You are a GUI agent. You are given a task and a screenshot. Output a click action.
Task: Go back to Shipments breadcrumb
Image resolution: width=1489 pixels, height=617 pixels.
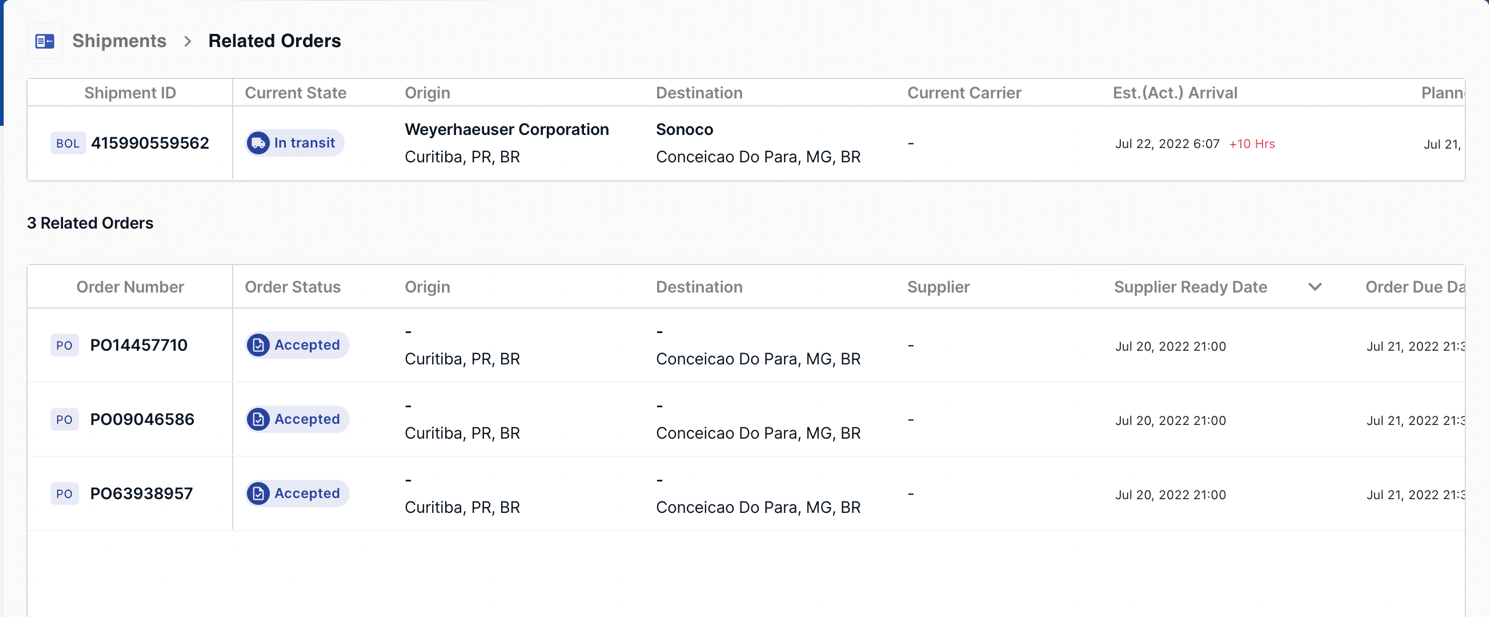tap(119, 41)
